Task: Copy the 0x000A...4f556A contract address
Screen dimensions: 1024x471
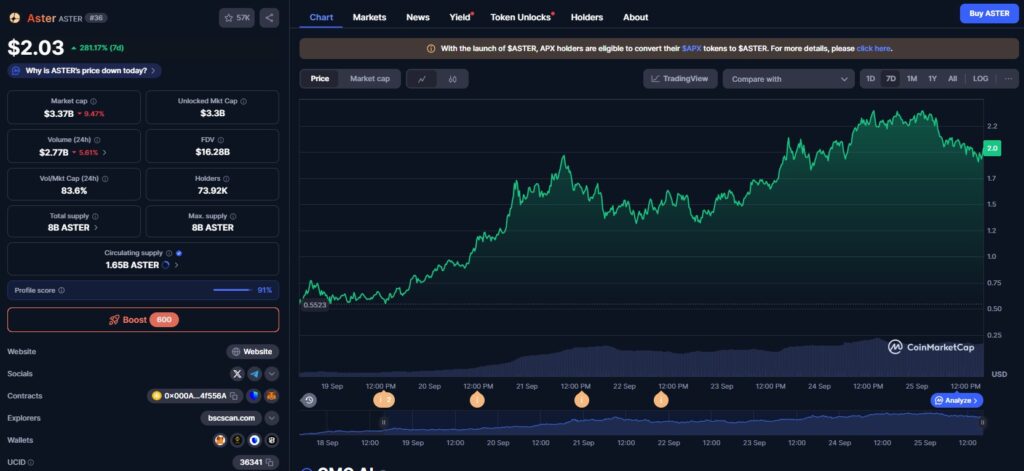Action: tap(234, 396)
